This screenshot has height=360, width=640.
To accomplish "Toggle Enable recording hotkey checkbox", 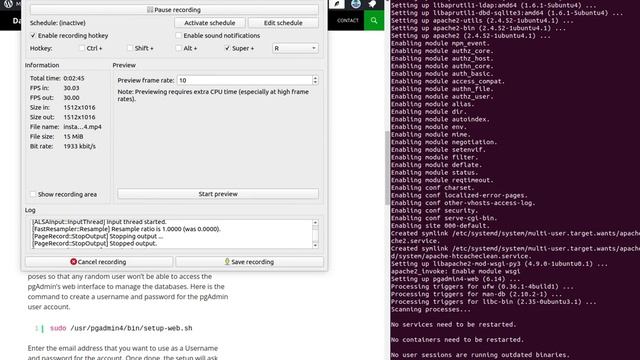I will point(33,36).
